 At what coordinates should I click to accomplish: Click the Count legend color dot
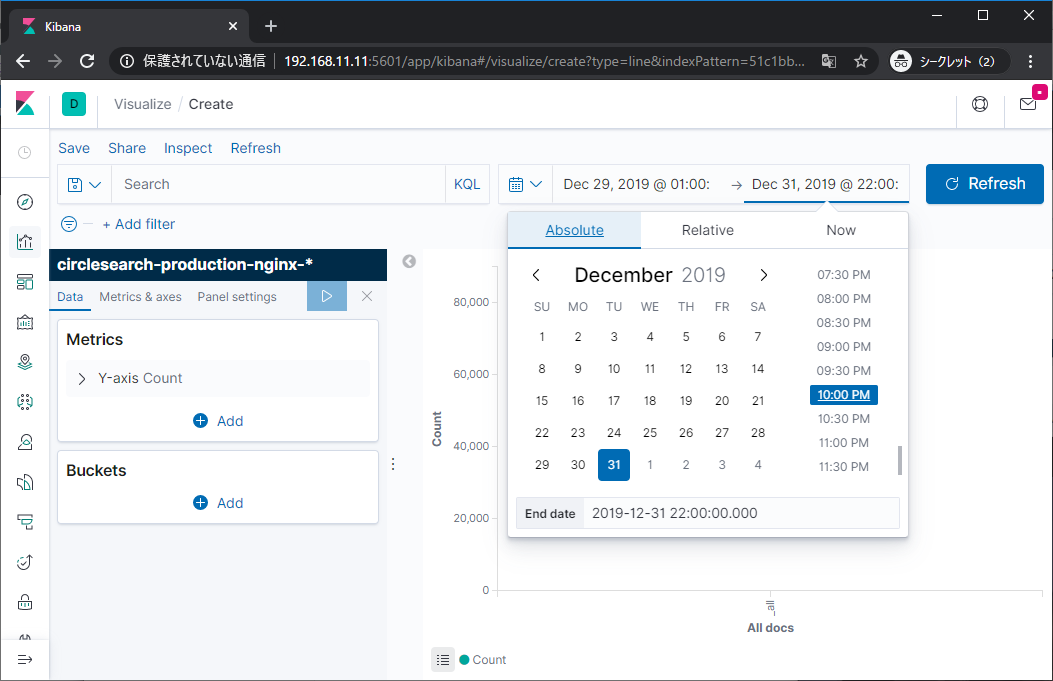(464, 660)
